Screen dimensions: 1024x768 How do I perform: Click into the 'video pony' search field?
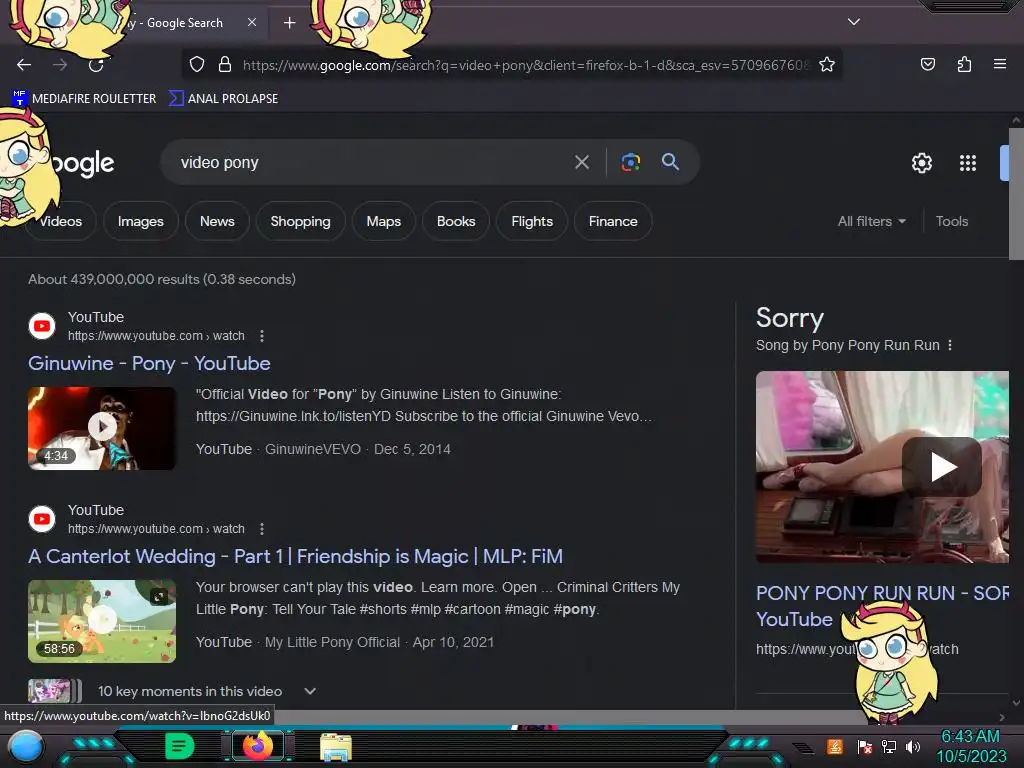(366, 162)
